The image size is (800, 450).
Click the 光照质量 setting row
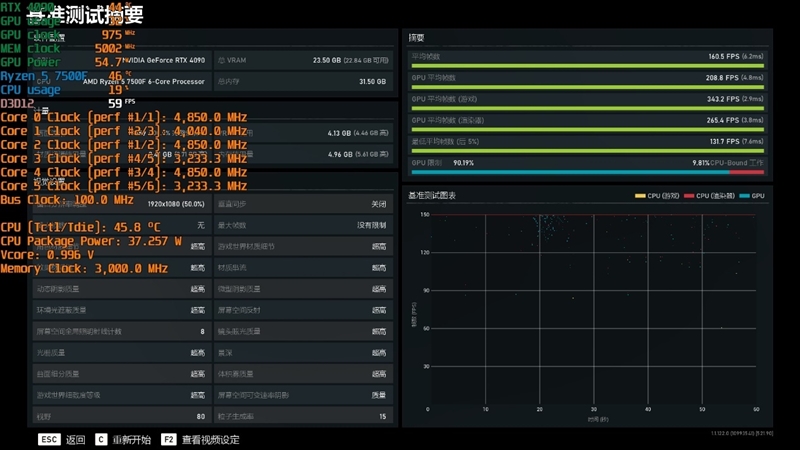(121, 353)
